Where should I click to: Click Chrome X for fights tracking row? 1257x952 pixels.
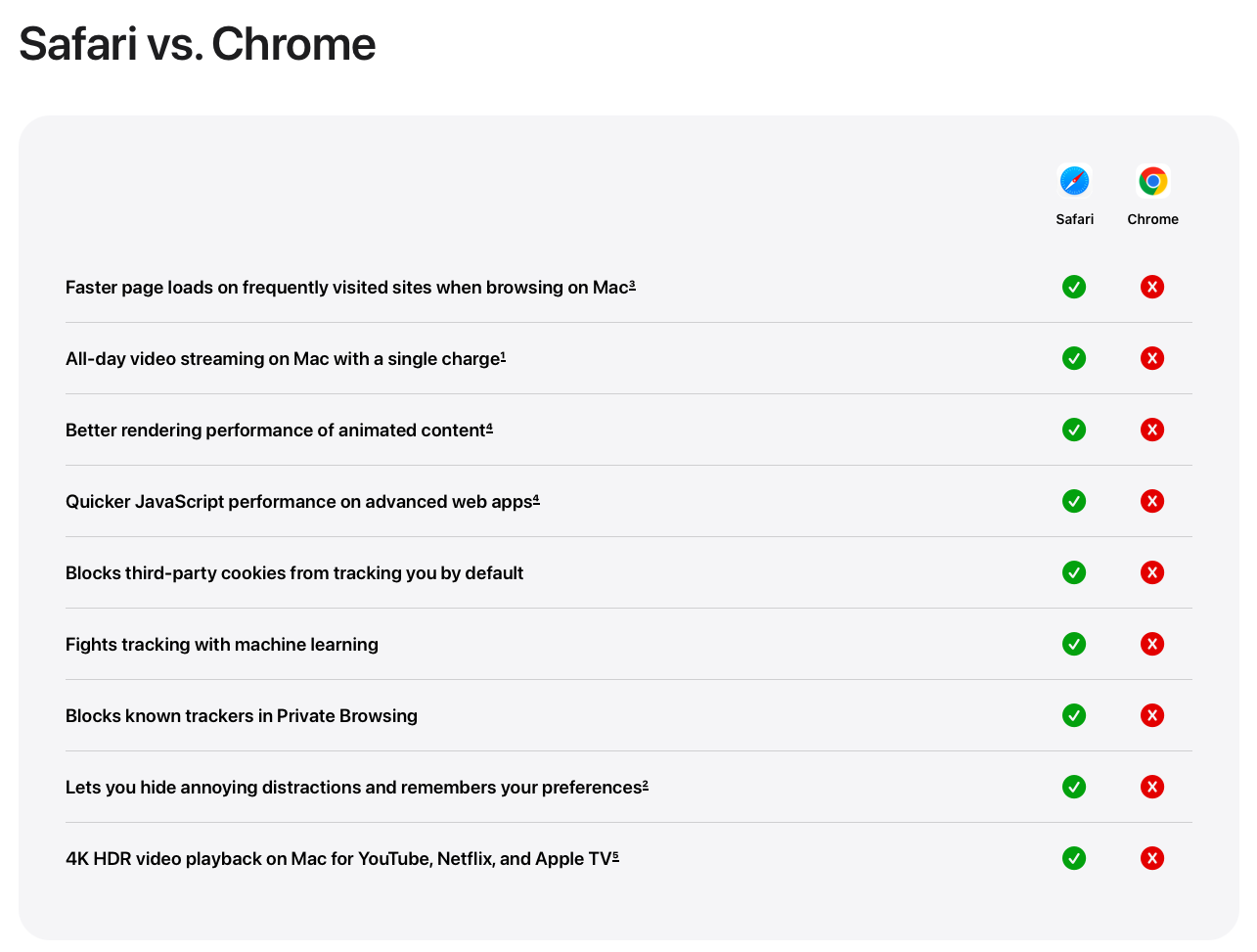click(1152, 644)
